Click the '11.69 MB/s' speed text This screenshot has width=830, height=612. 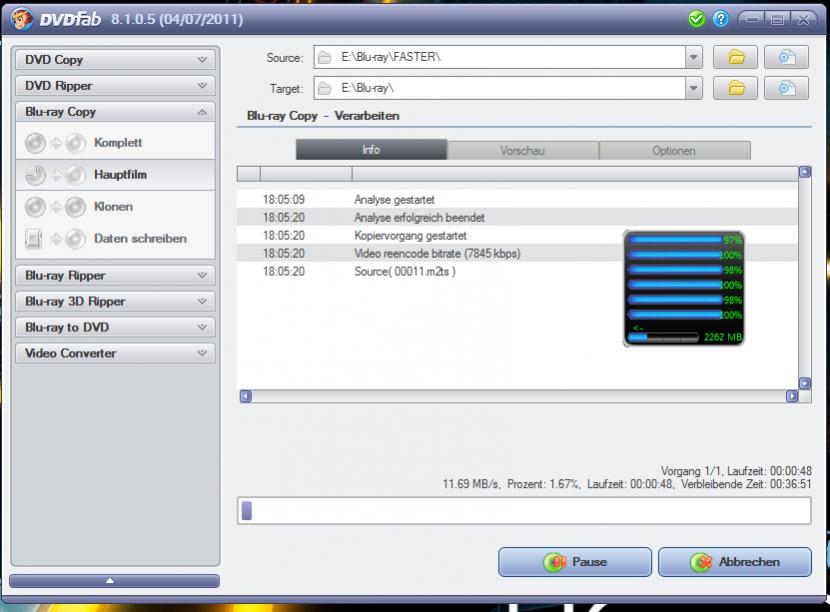coord(471,484)
